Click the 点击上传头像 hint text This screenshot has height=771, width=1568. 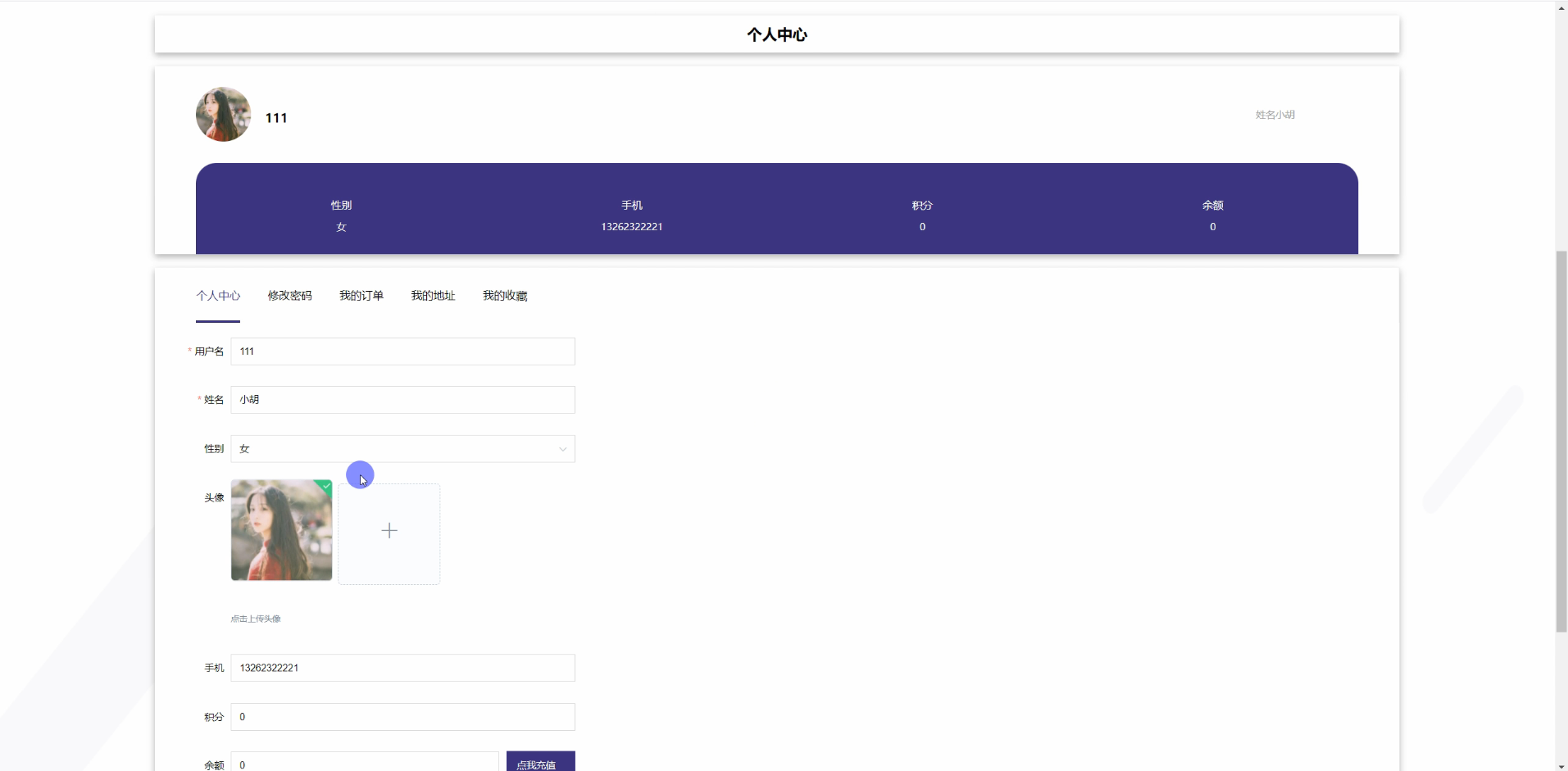coord(256,619)
